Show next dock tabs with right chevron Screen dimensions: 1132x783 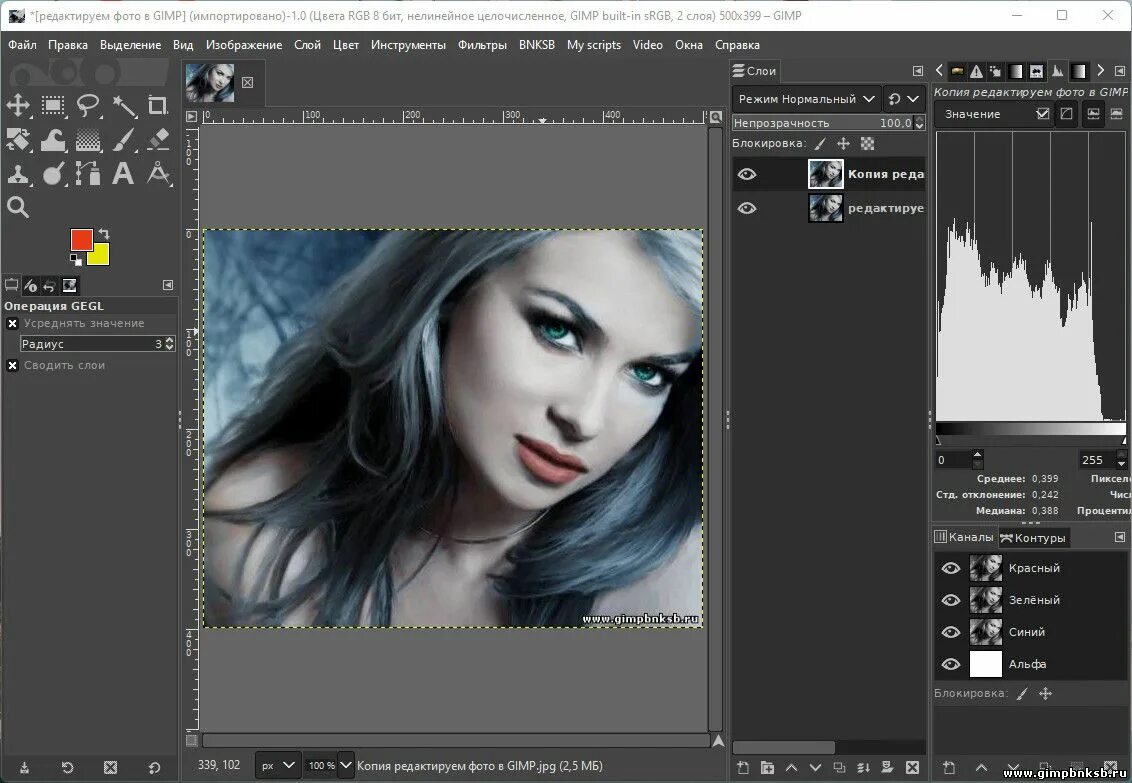1100,70
